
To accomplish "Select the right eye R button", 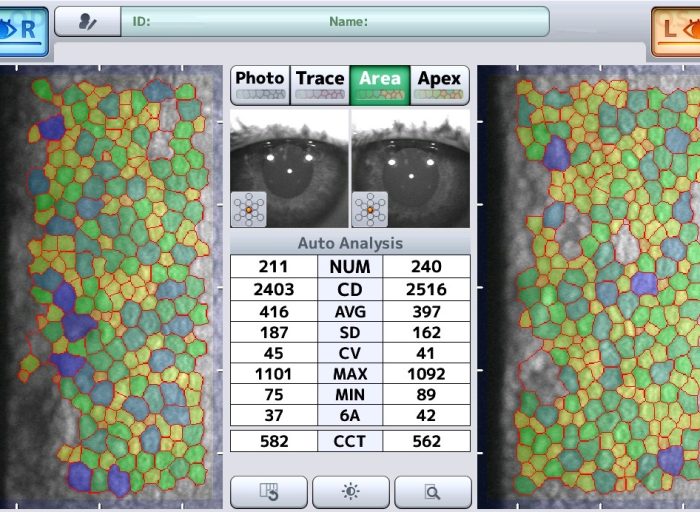I will [x=22, y=29].
